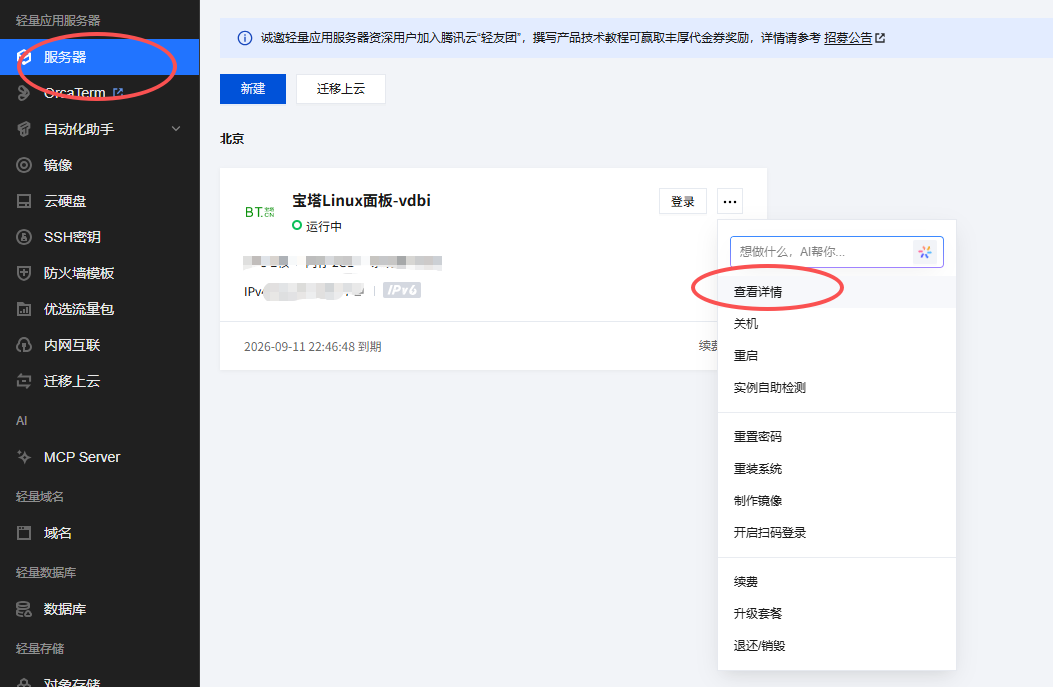The width and height of the screenshot is (1053, 687).
Task: Click the 云硬盘 sidebar icon
Action: click(x=24, y=201)
